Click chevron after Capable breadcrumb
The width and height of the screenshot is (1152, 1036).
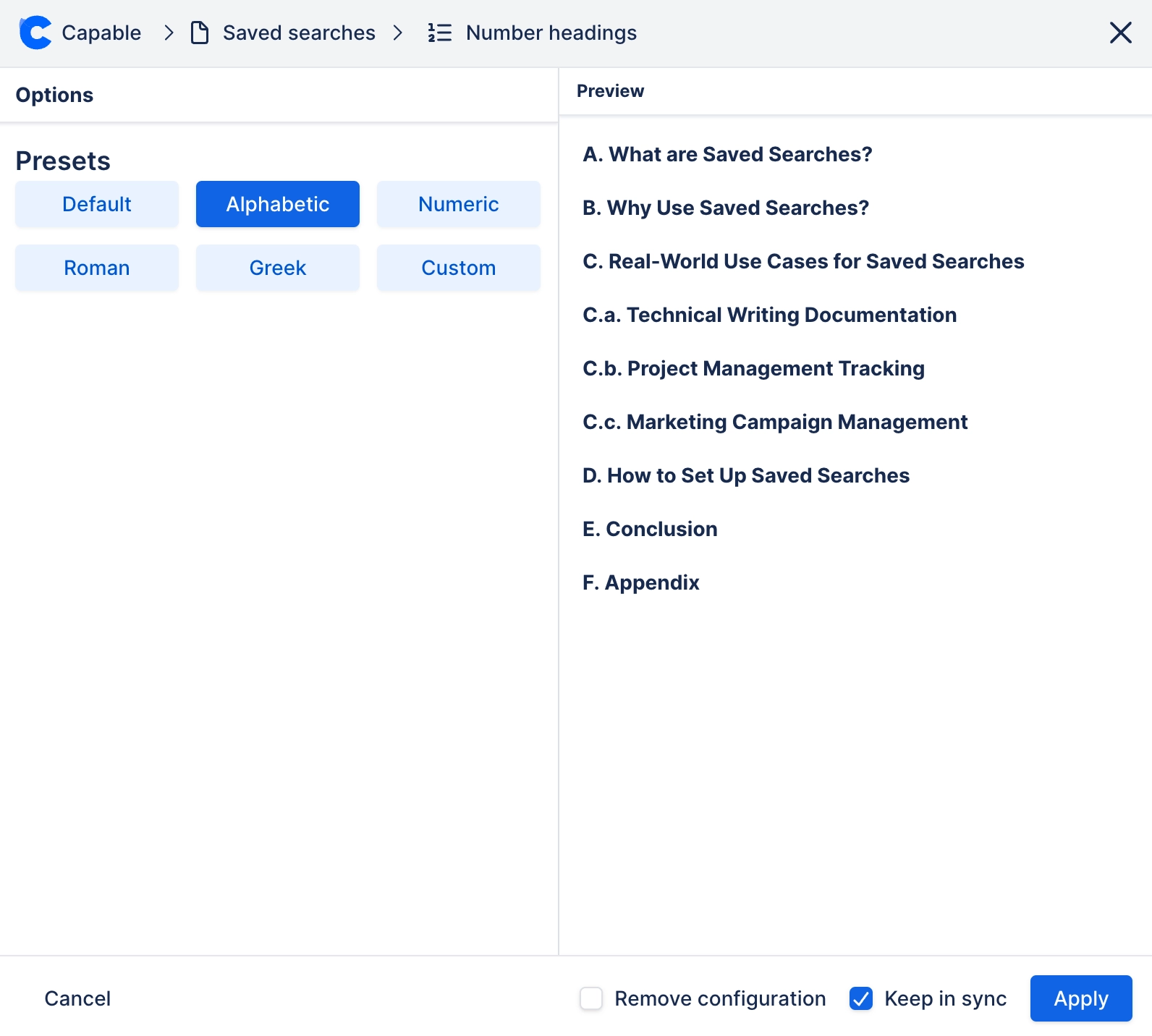[x=169, y=33]
